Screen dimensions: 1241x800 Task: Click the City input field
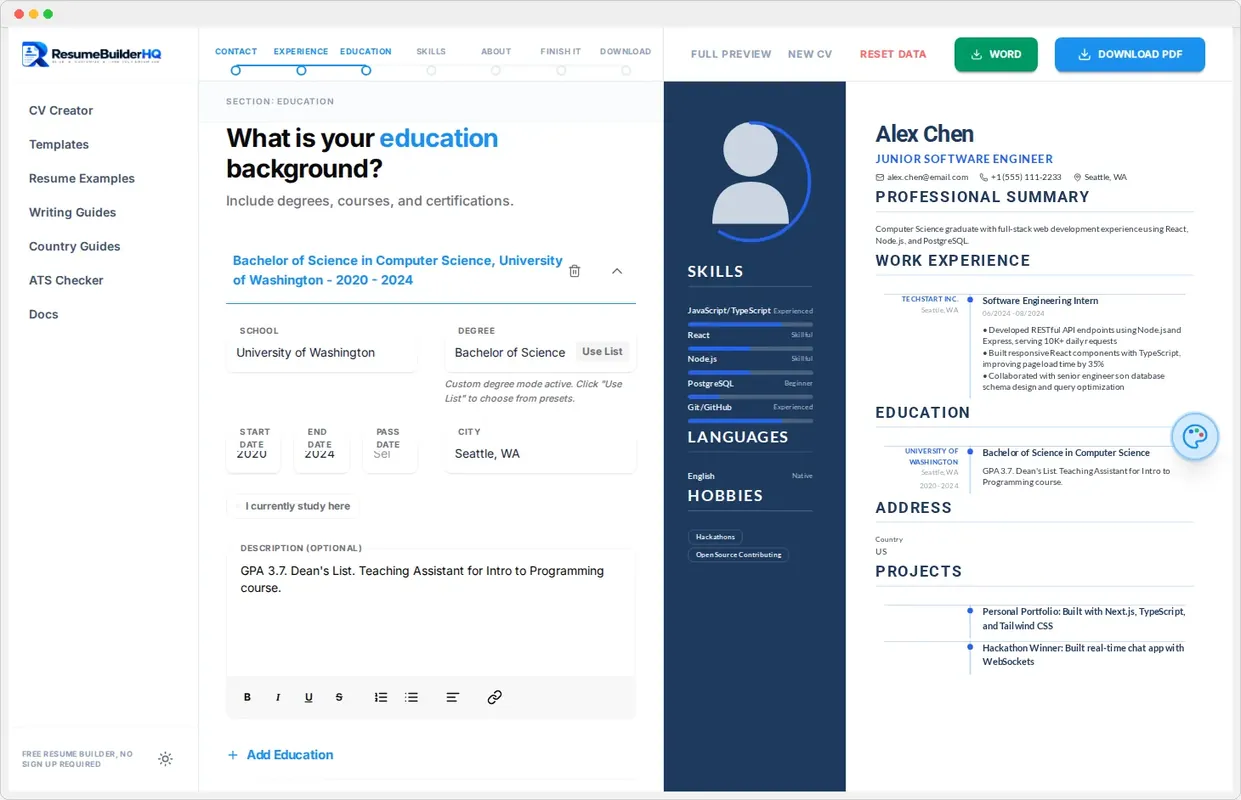click(541, 454)
